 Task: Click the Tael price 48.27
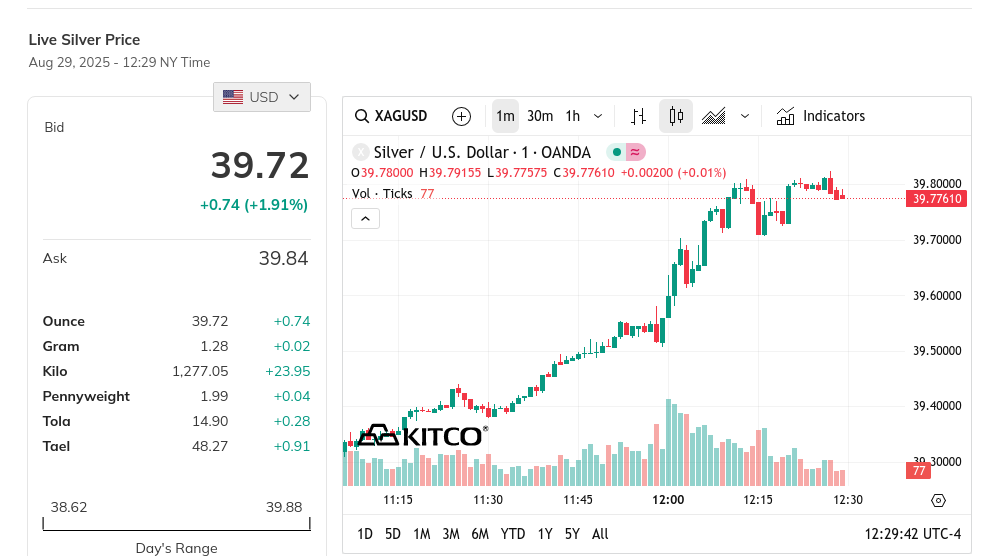(210, 447)
